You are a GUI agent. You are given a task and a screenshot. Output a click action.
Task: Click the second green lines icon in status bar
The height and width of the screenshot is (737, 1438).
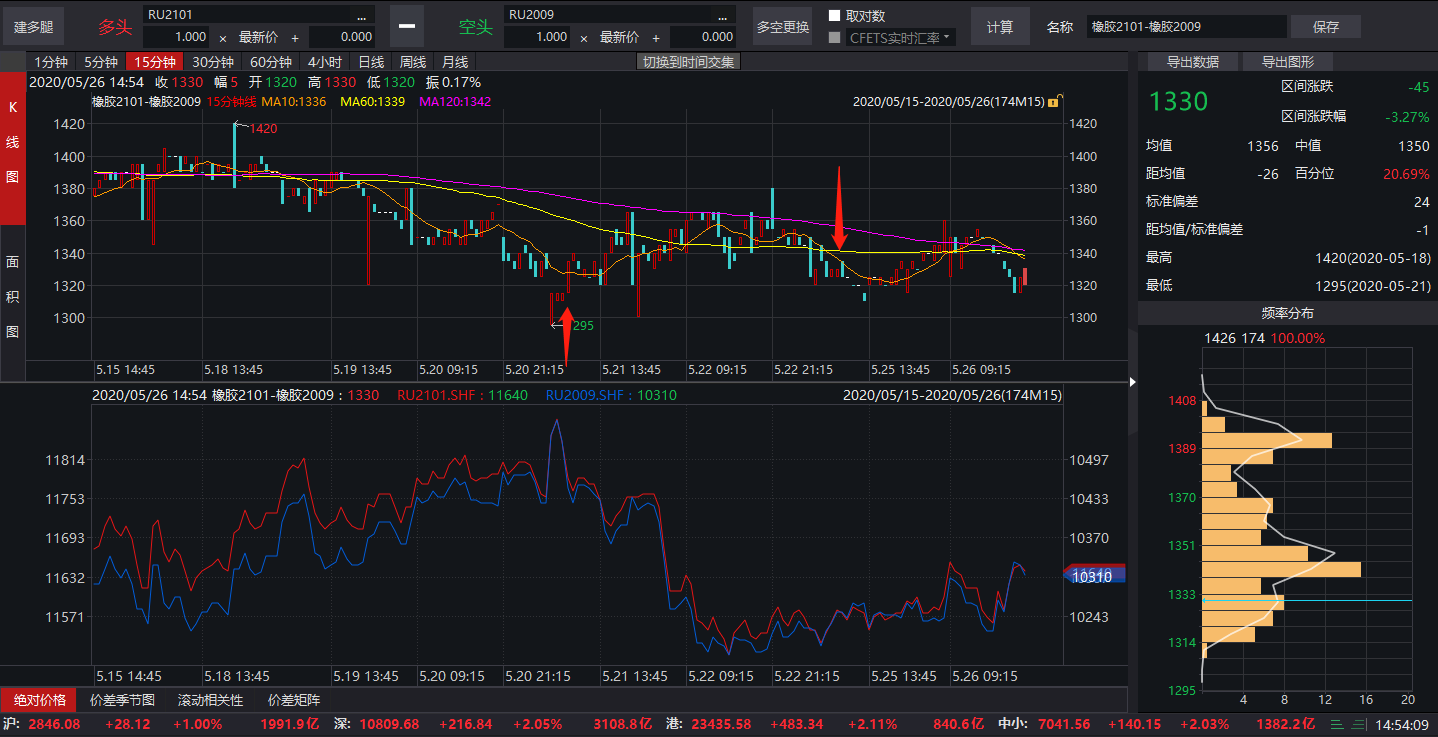tap(1358, 725)
